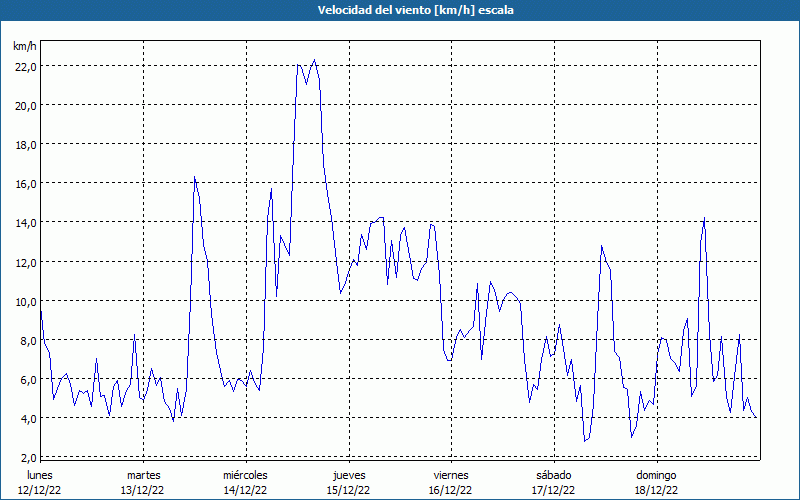Image resolution: width=800 pixels, height=500 pixels.
Task: Click the 'lunes' day label
Action: pos(40,475)
